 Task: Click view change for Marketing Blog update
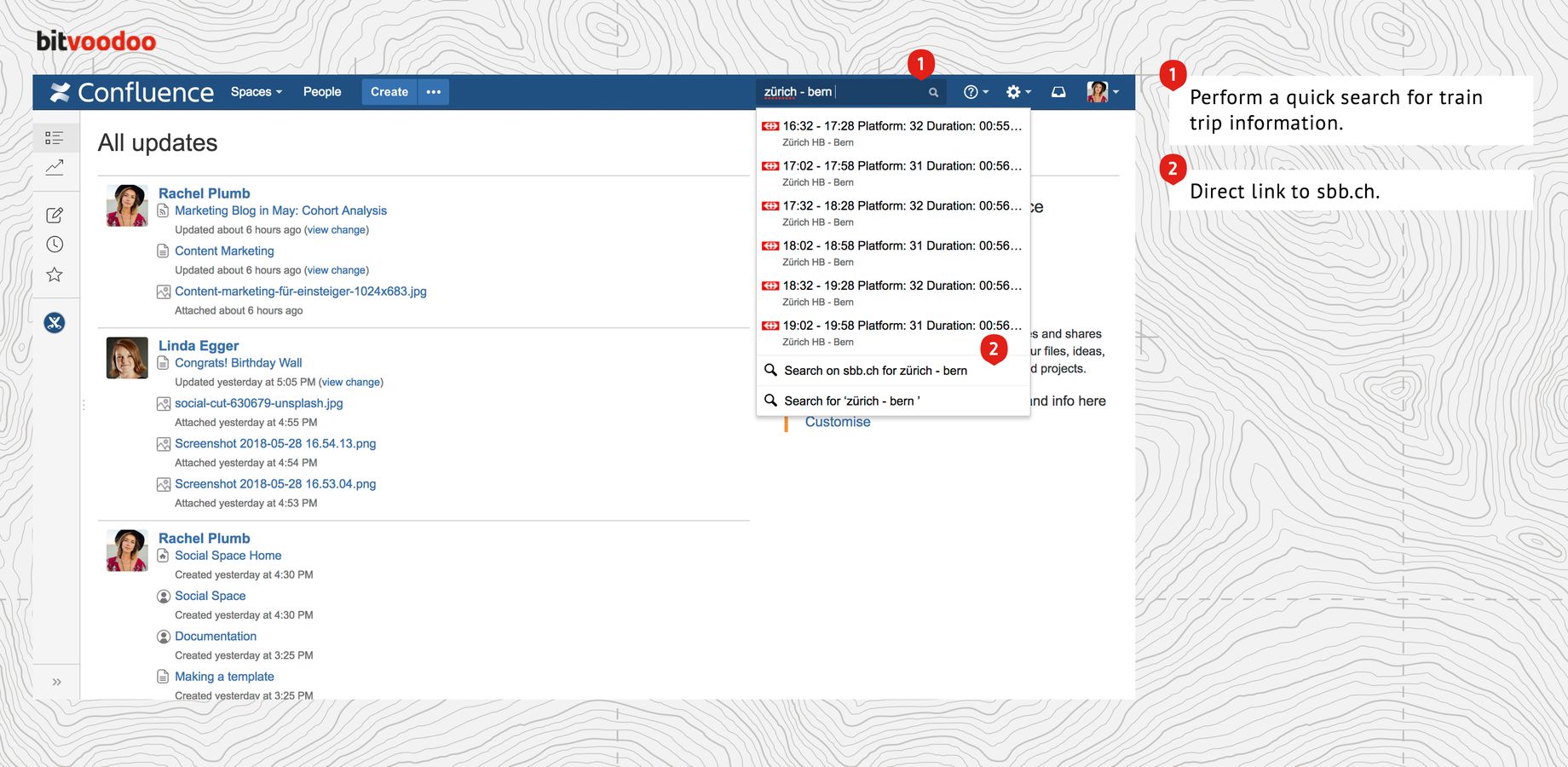pos(337,230)
